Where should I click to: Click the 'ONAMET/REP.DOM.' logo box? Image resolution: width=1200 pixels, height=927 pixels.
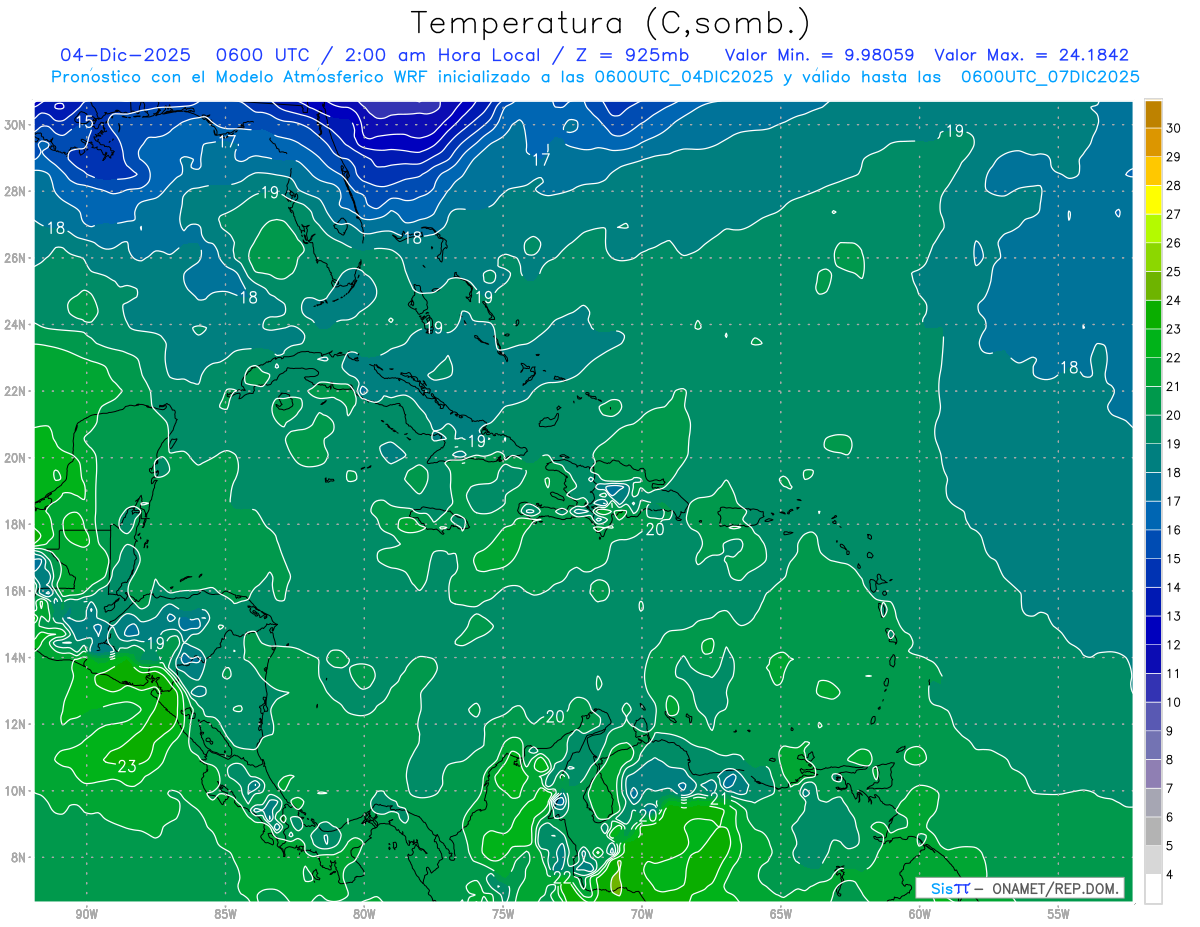(1019, 888)
